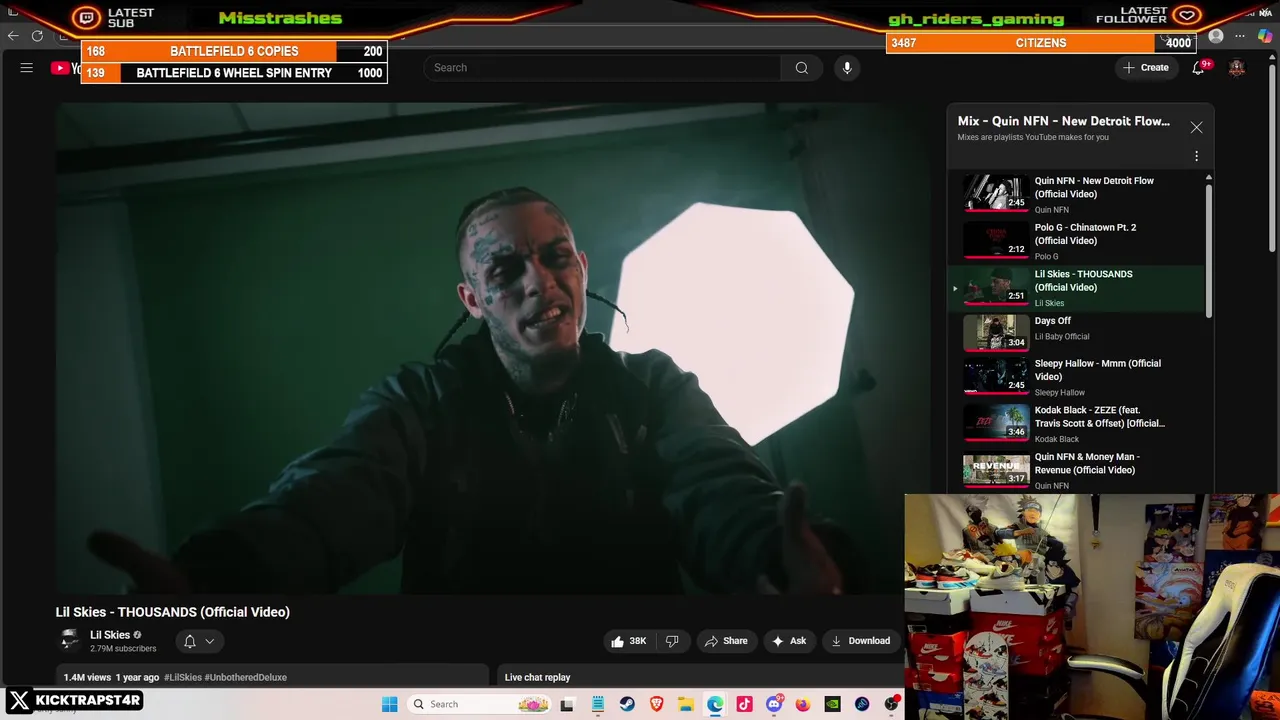Switch to Microsoft Edge on the taskbar
Screen dimensions: 1280x720
[715, 704]
